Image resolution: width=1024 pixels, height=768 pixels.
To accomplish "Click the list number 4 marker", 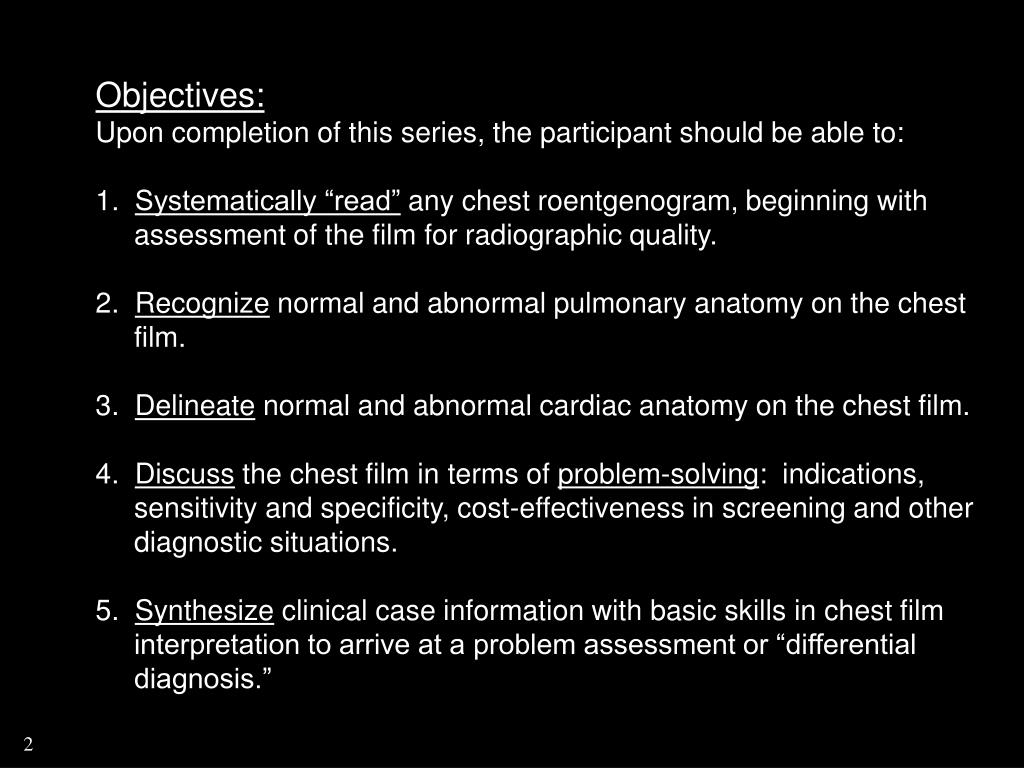I will click(x=106, y=474).
